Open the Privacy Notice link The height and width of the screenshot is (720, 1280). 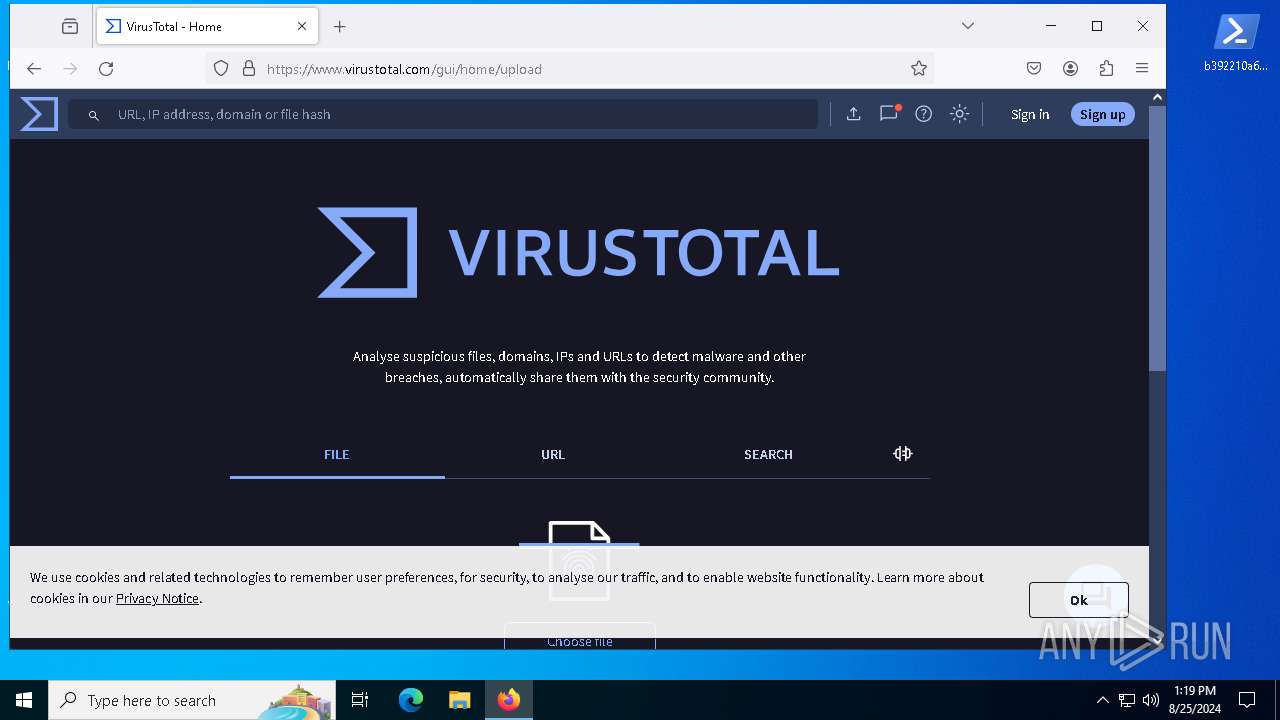[x=157, y=598]
